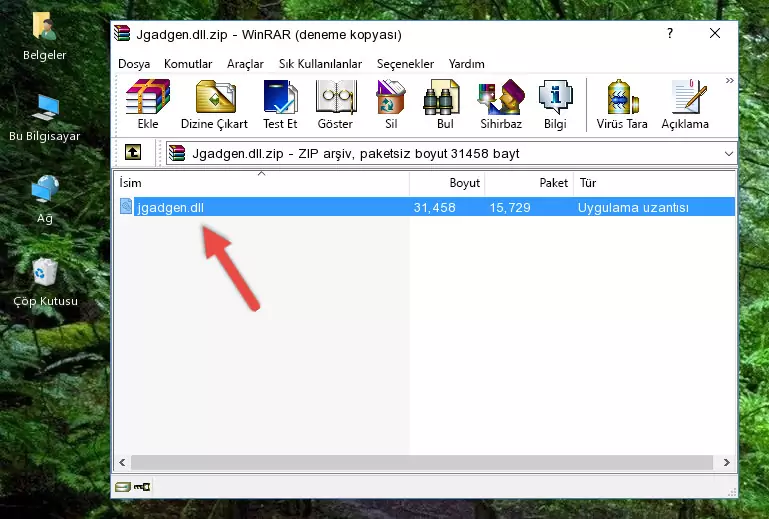Image resolution: width=769 pixels, height=519 pixels.
Task: Open the Dosya menu
Action: click(x=134, y=64)
